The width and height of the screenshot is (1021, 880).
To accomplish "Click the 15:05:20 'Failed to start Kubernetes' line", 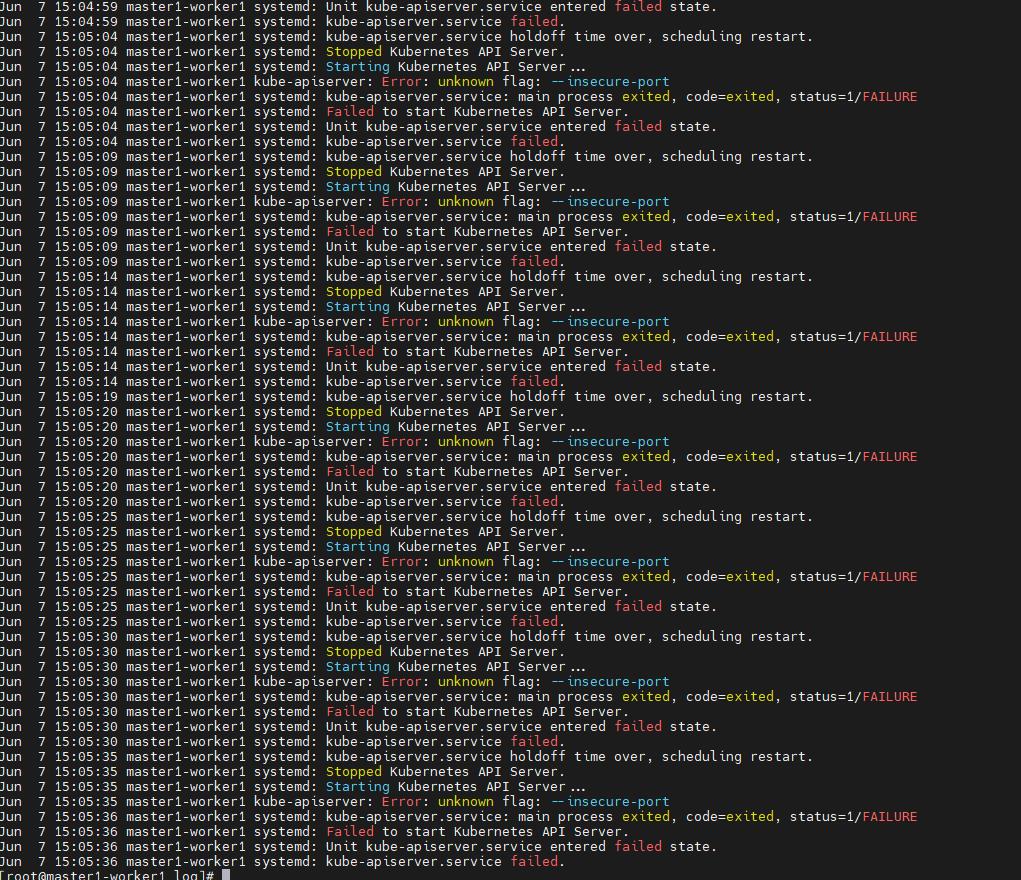I will (x=315, y=471).
